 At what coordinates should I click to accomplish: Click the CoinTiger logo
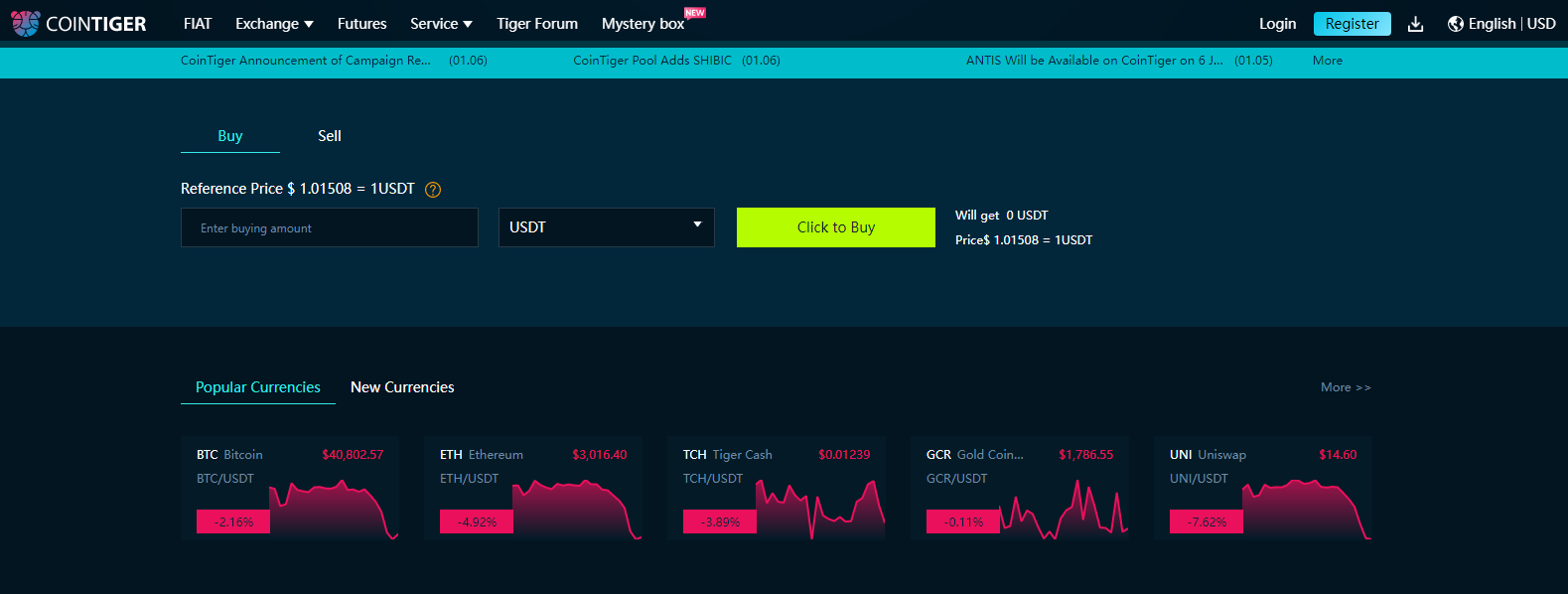pos(78,24)
